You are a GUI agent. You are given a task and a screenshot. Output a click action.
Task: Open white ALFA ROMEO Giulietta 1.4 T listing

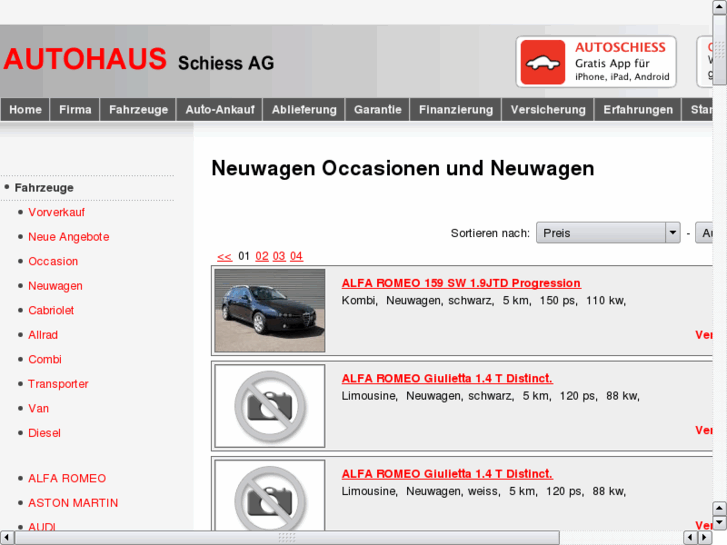[x=447, y=474]
